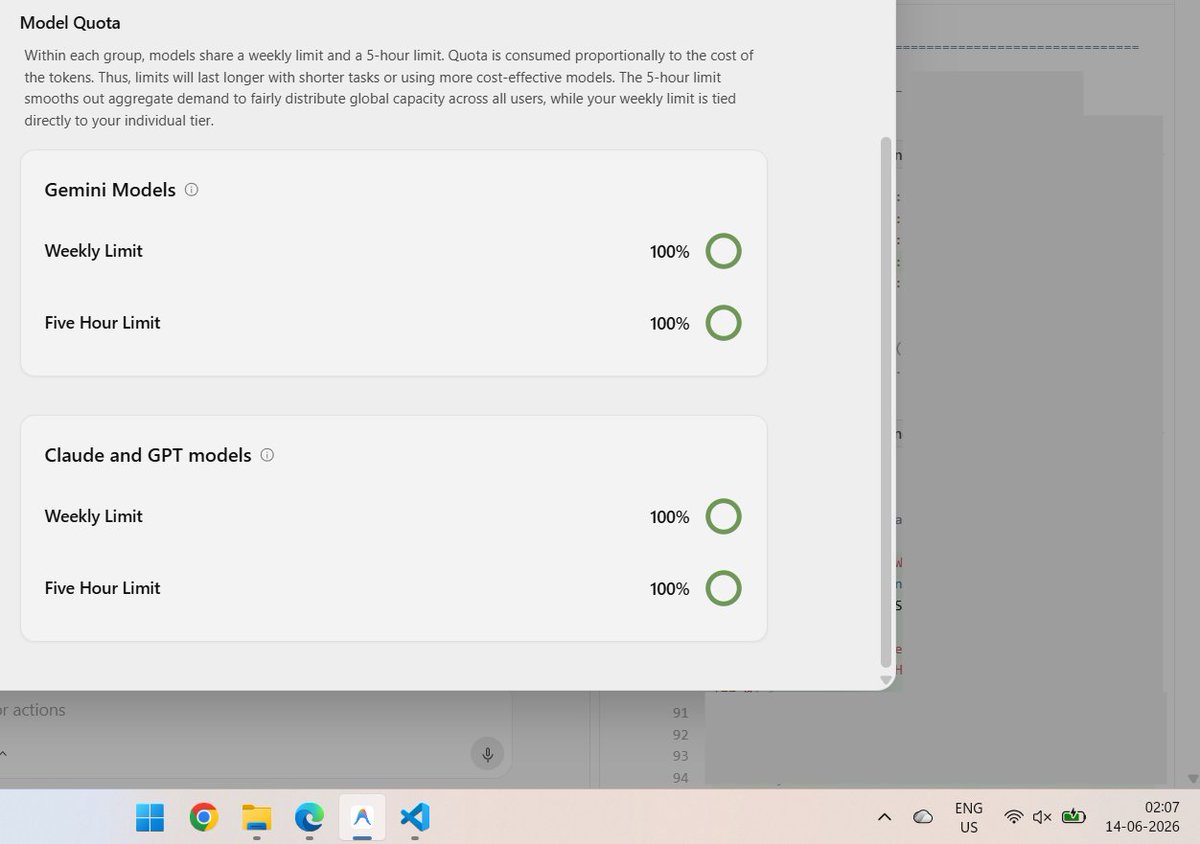Click the chat input field placeholder text
The width and height of the screenshot is (1200, 844).
tap(33, 710)
